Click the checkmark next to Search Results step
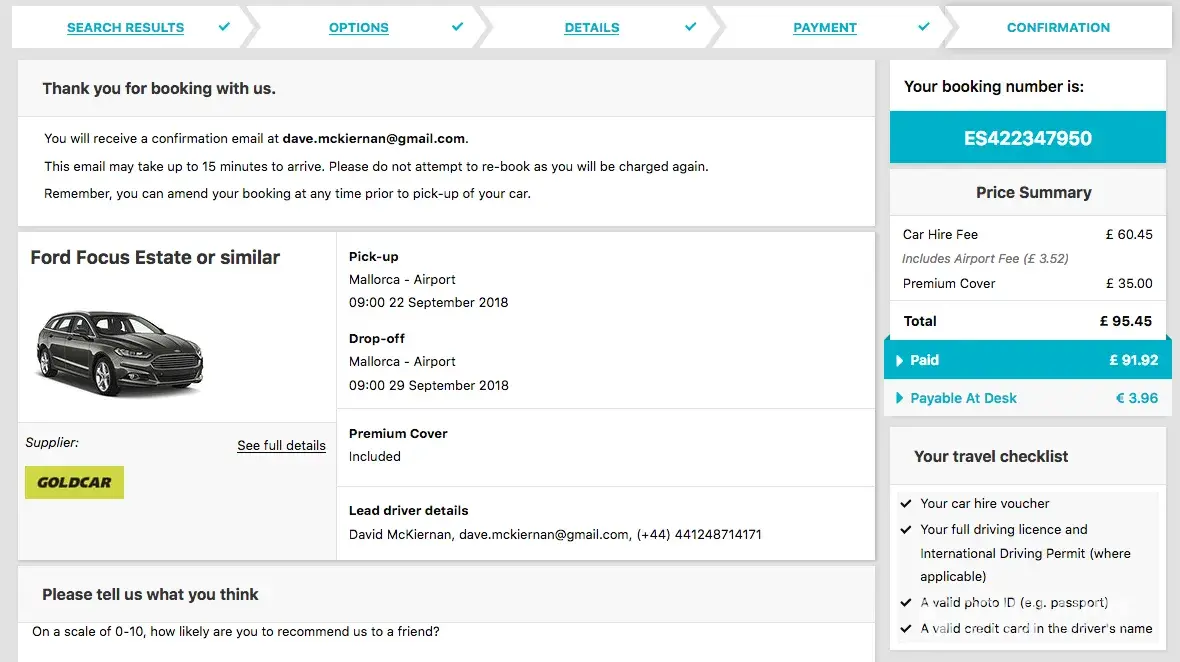The height and width of the screenshot is (662, 1180). click(224, 27)
